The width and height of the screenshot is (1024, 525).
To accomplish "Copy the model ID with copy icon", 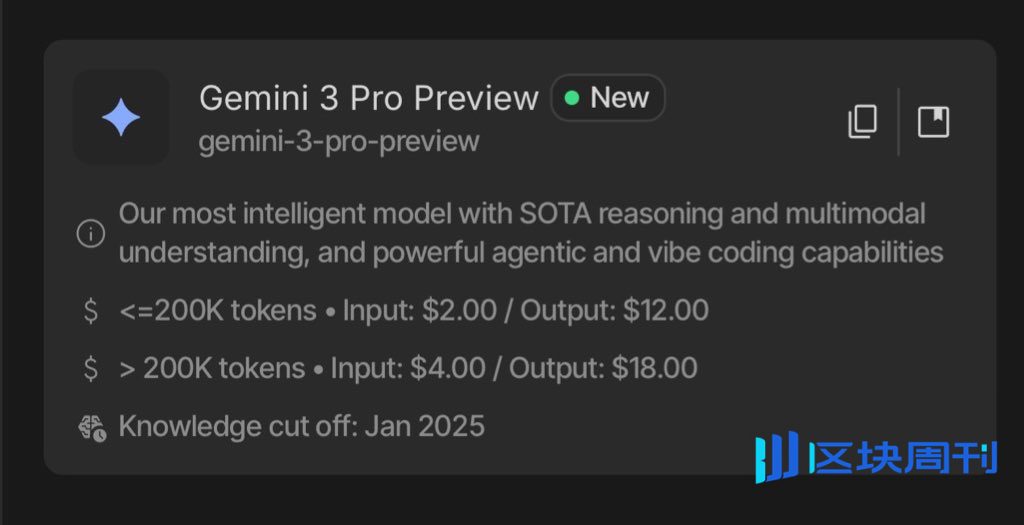I will coord(862,122).
